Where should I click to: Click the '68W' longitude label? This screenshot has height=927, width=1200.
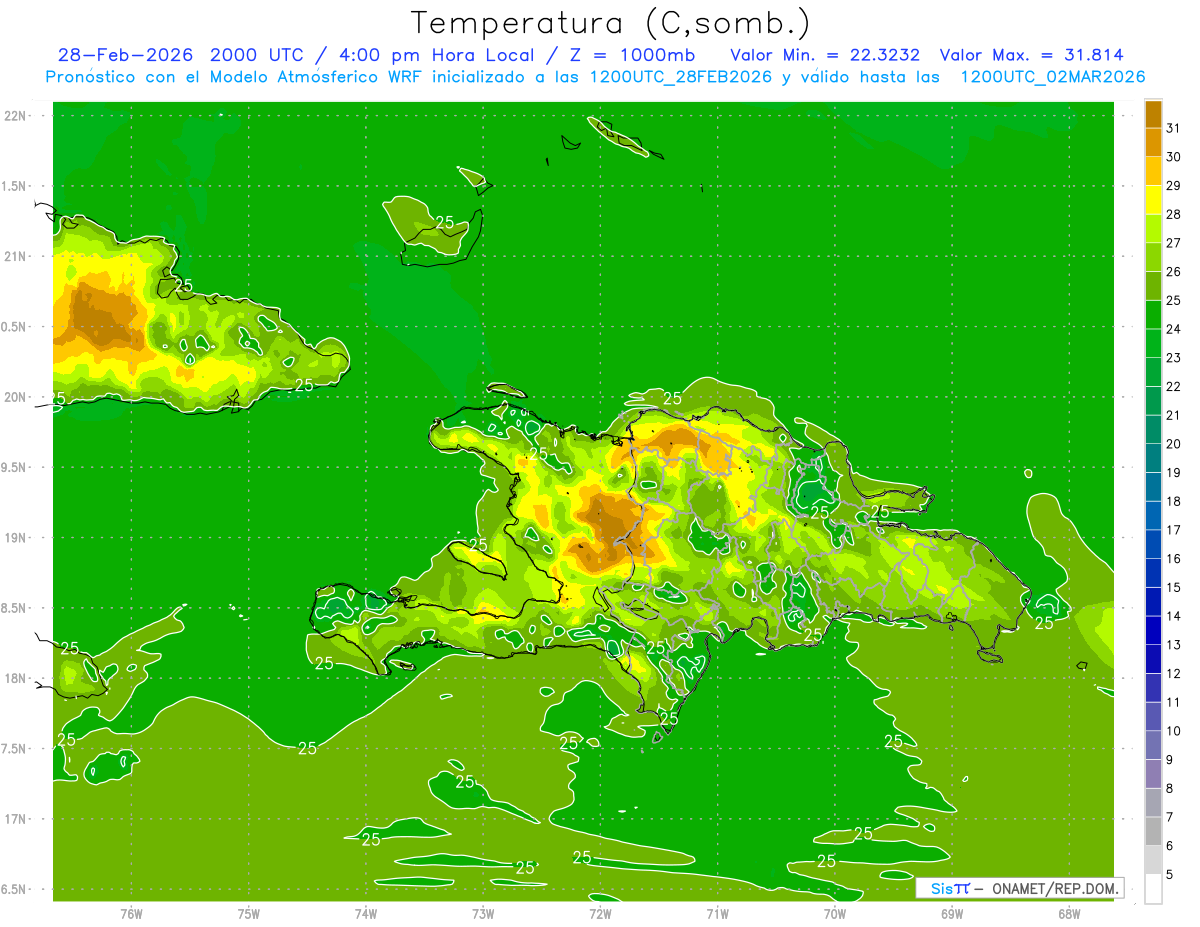(x=1068, y=914)
